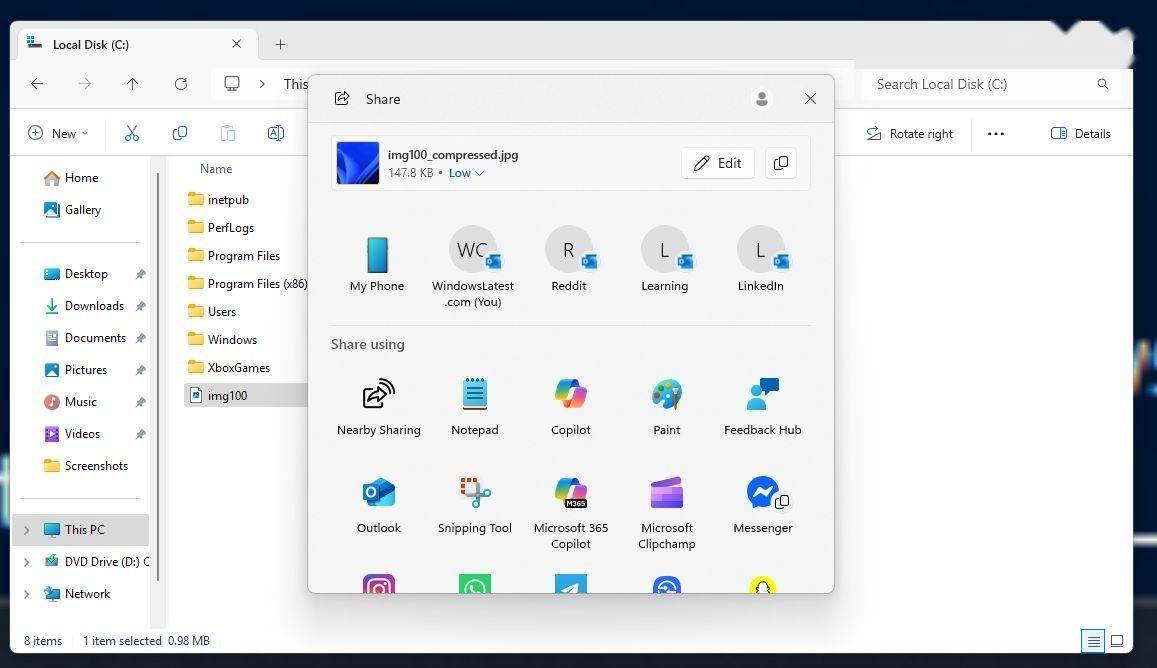Sort files by the Name column
The image size is (1157, 668).
[x=216, y=169]
